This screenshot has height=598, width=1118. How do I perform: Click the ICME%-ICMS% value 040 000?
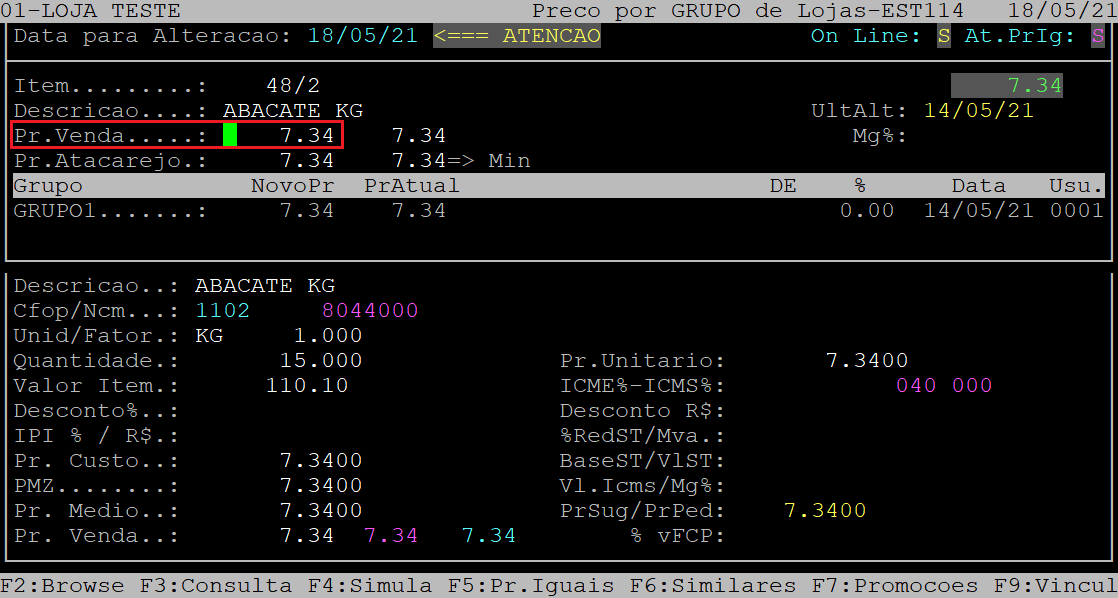[x=944, y=386]
